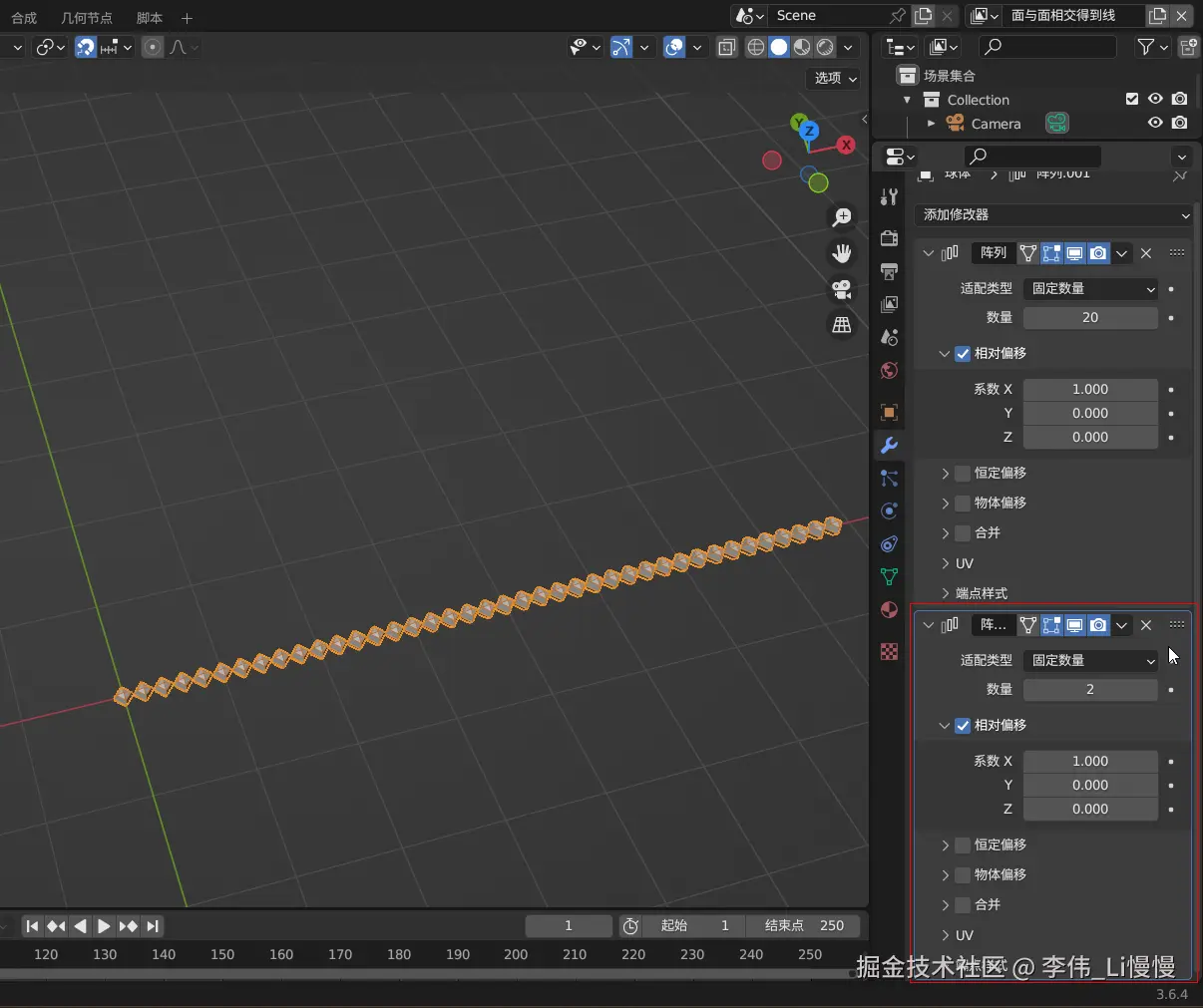The height and width of the screenshot is (1008, 1203).
Task: Switch to the 合成 workspace tab
Action: click(x=24, y=18)
